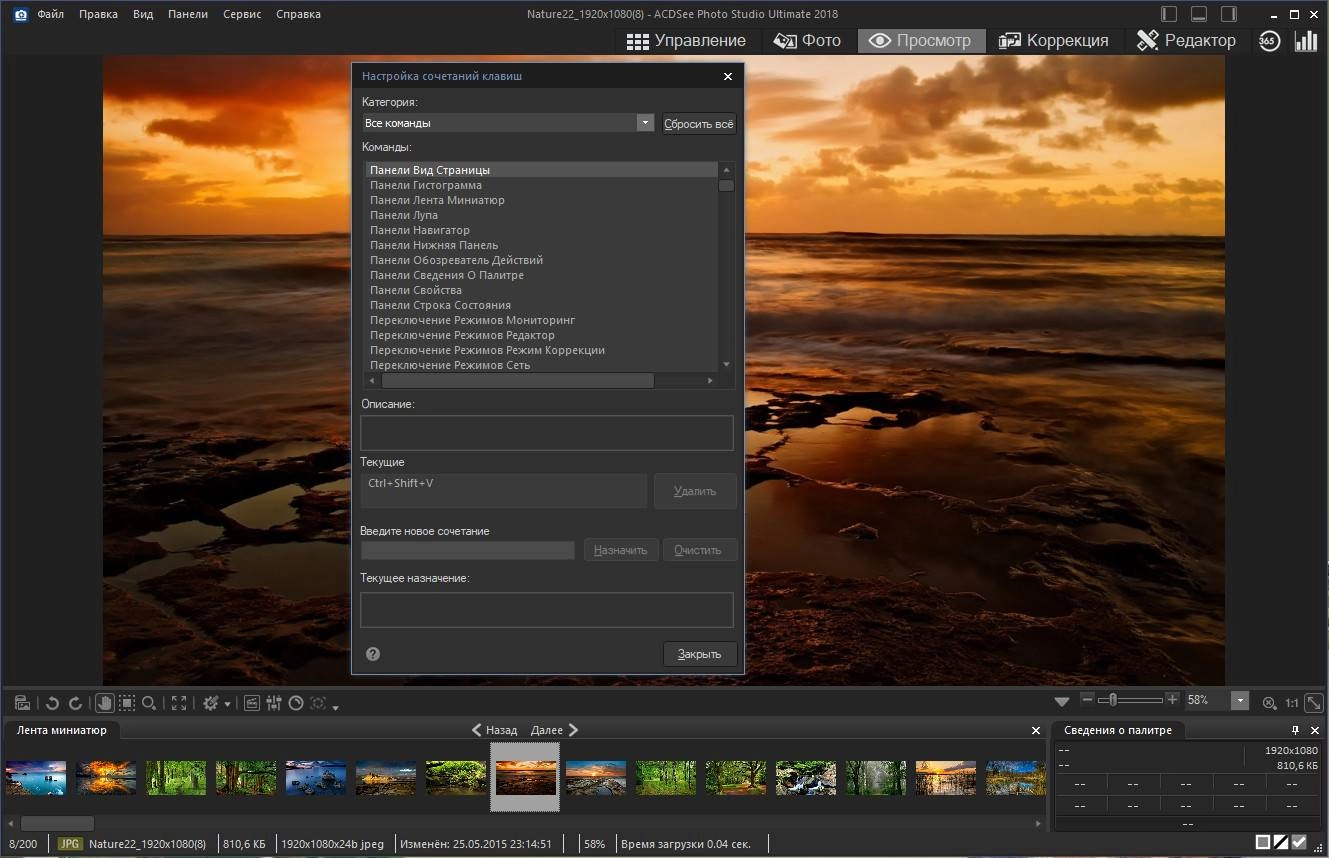Screen dimensions: 1329x858
Task: Select the Zoom magnifier tool
Action: (x=149, y=703)
